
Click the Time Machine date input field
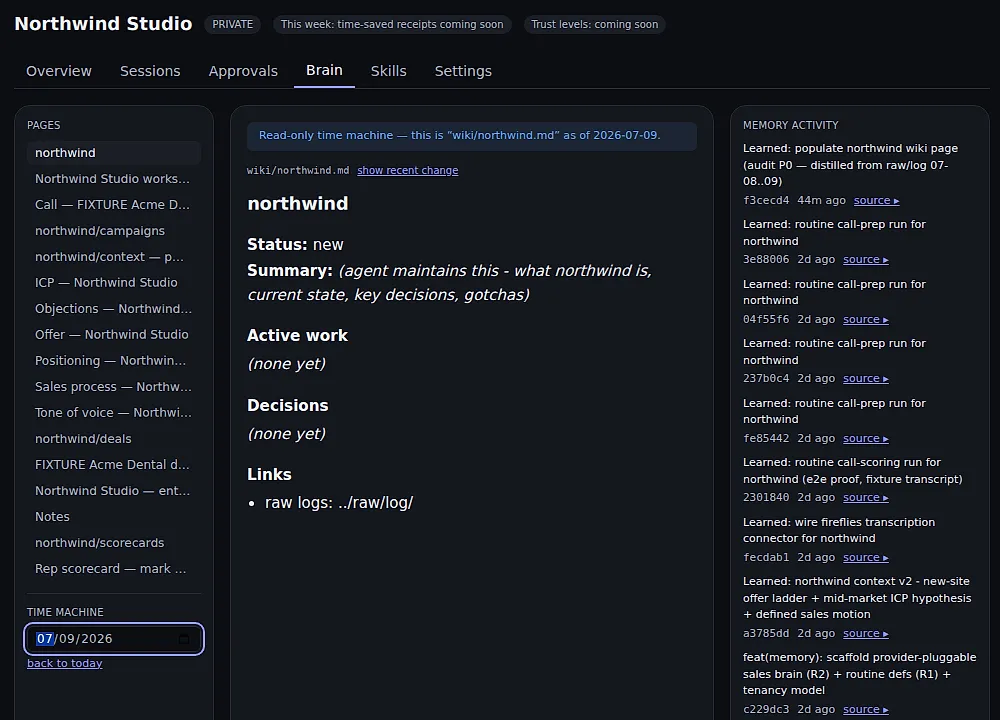coord(114,638)
